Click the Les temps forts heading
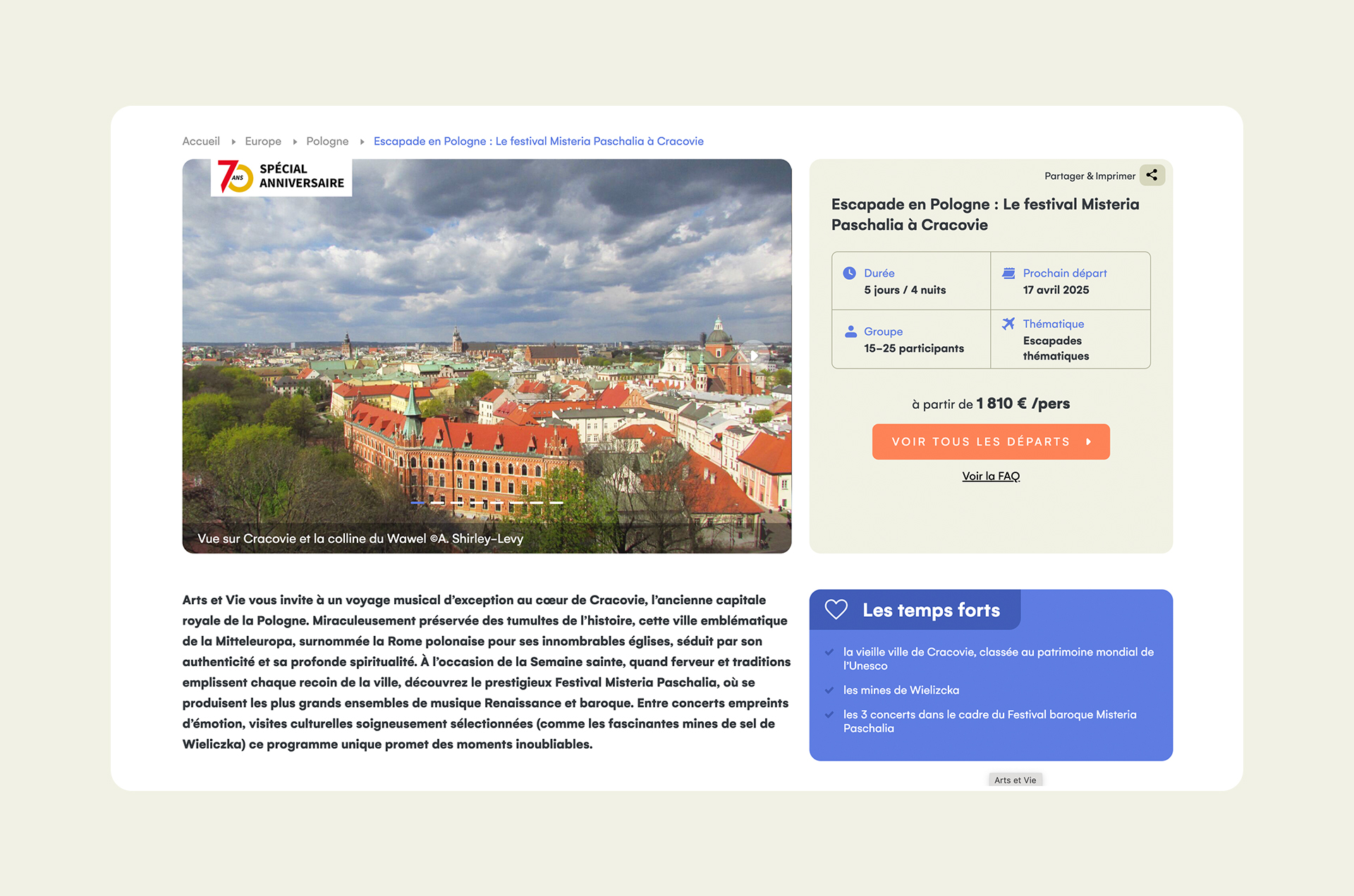1354x896 pixels. click(x=931, y=610)
